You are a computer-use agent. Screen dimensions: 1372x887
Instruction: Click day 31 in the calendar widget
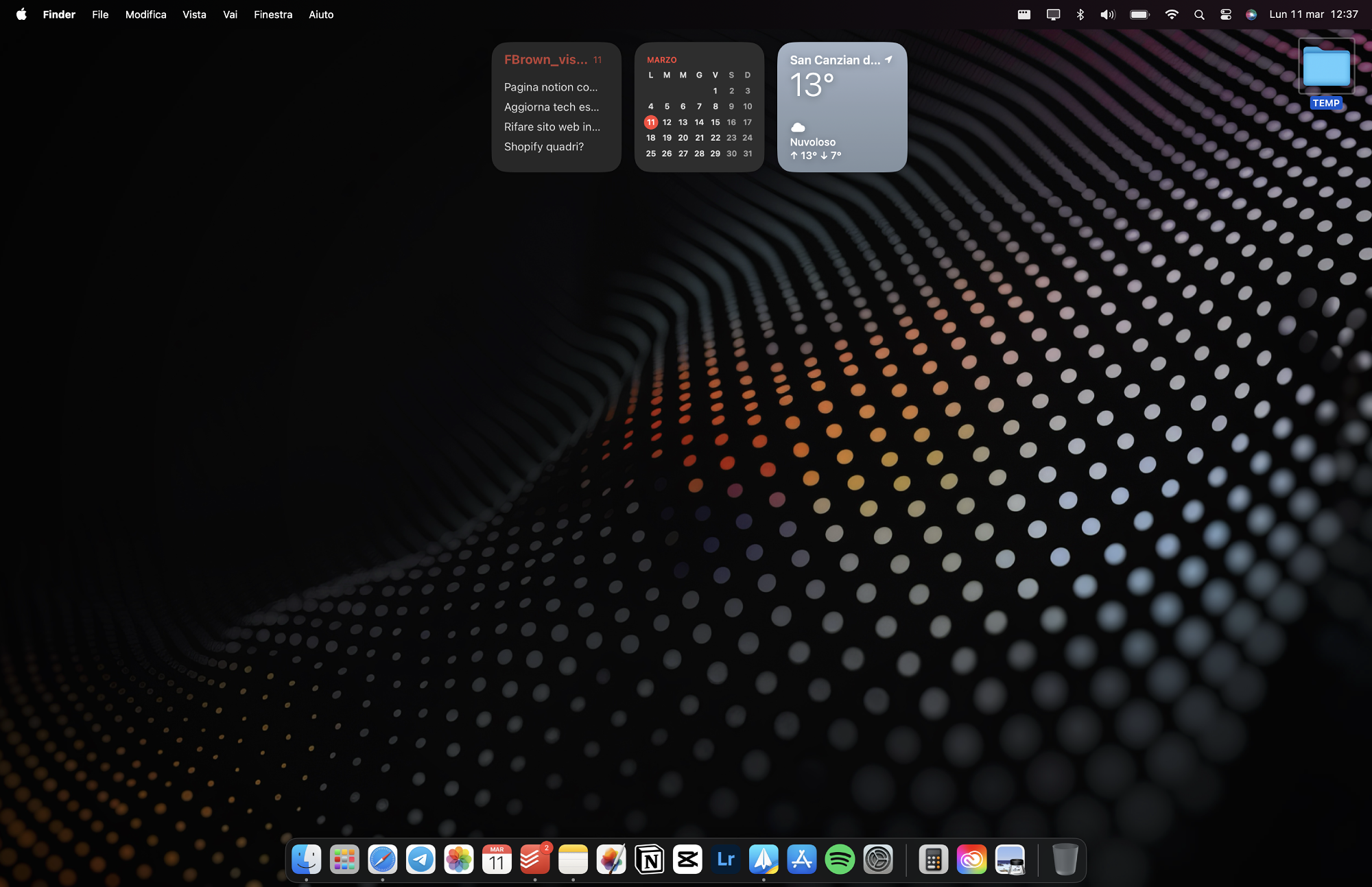pos(748,154)
